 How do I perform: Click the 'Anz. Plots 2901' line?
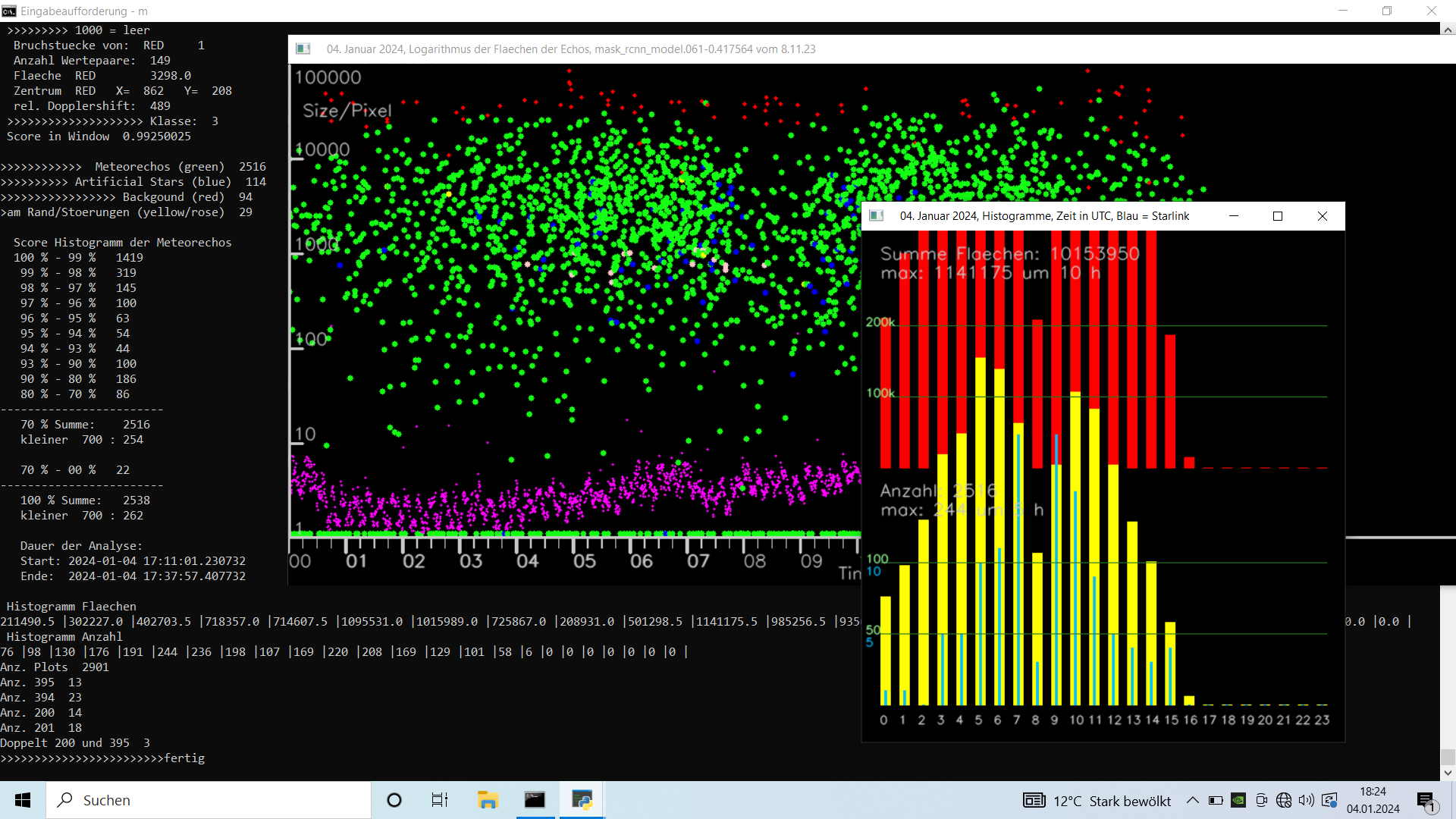pyautogui.click(x=55, y=667)
